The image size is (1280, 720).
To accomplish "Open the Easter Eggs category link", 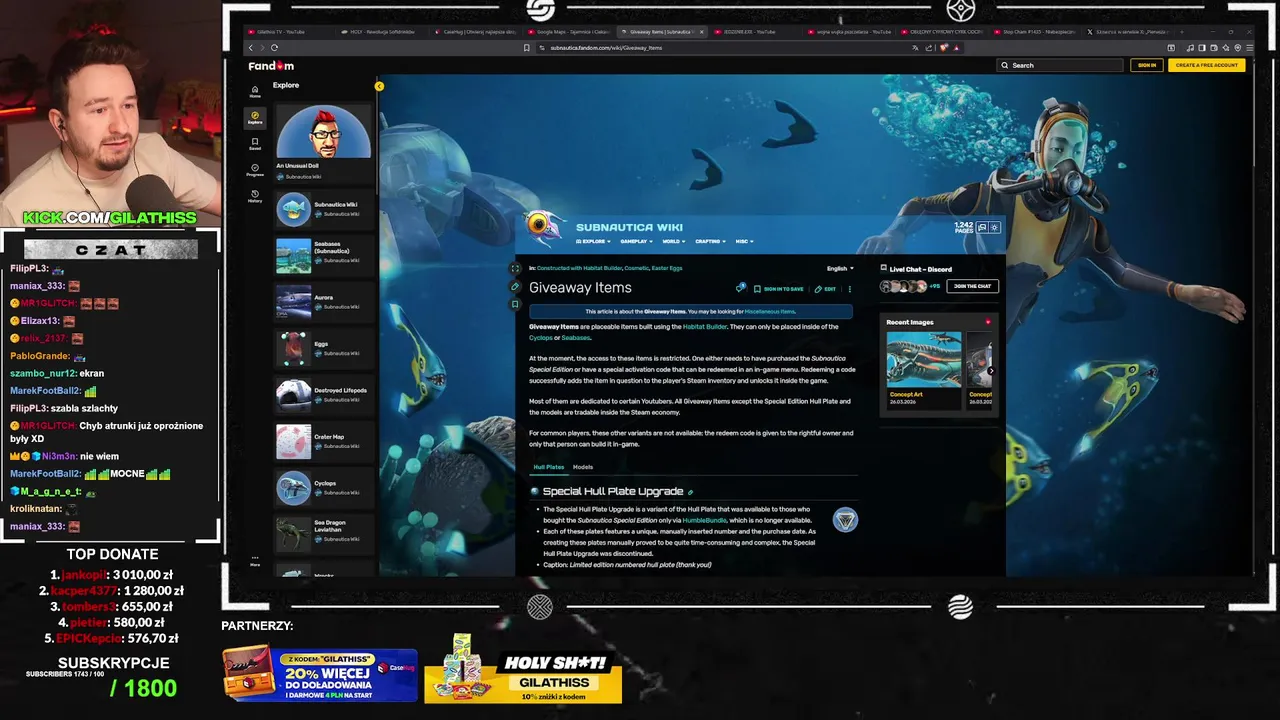I will [667, 268].
